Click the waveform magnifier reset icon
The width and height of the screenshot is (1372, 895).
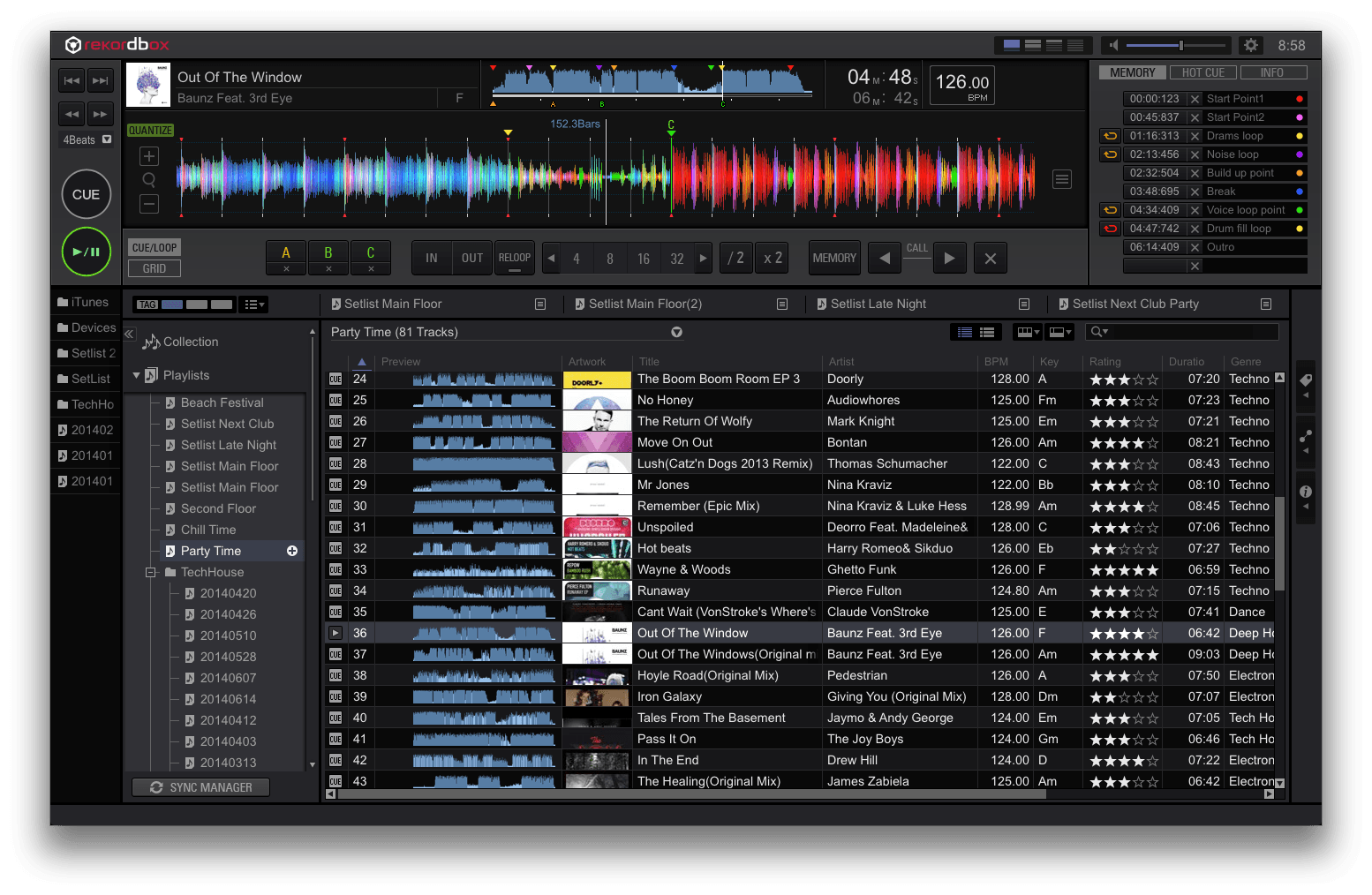pos(149,180)
